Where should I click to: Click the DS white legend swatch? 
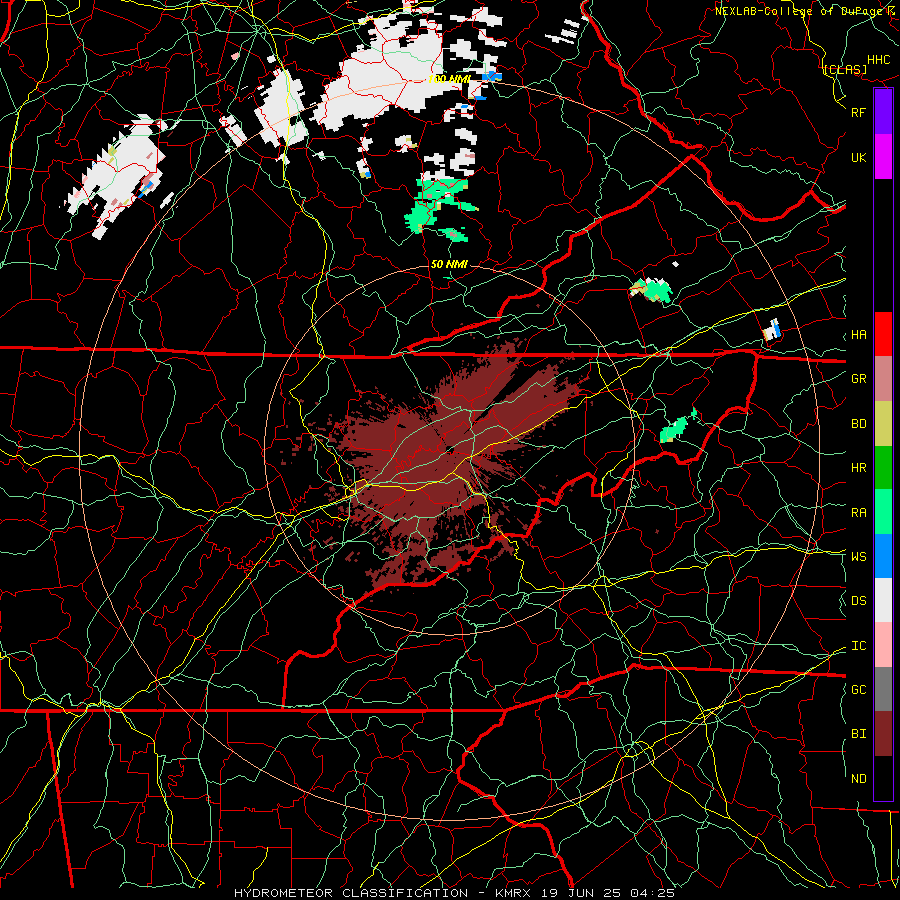[883, 600]
